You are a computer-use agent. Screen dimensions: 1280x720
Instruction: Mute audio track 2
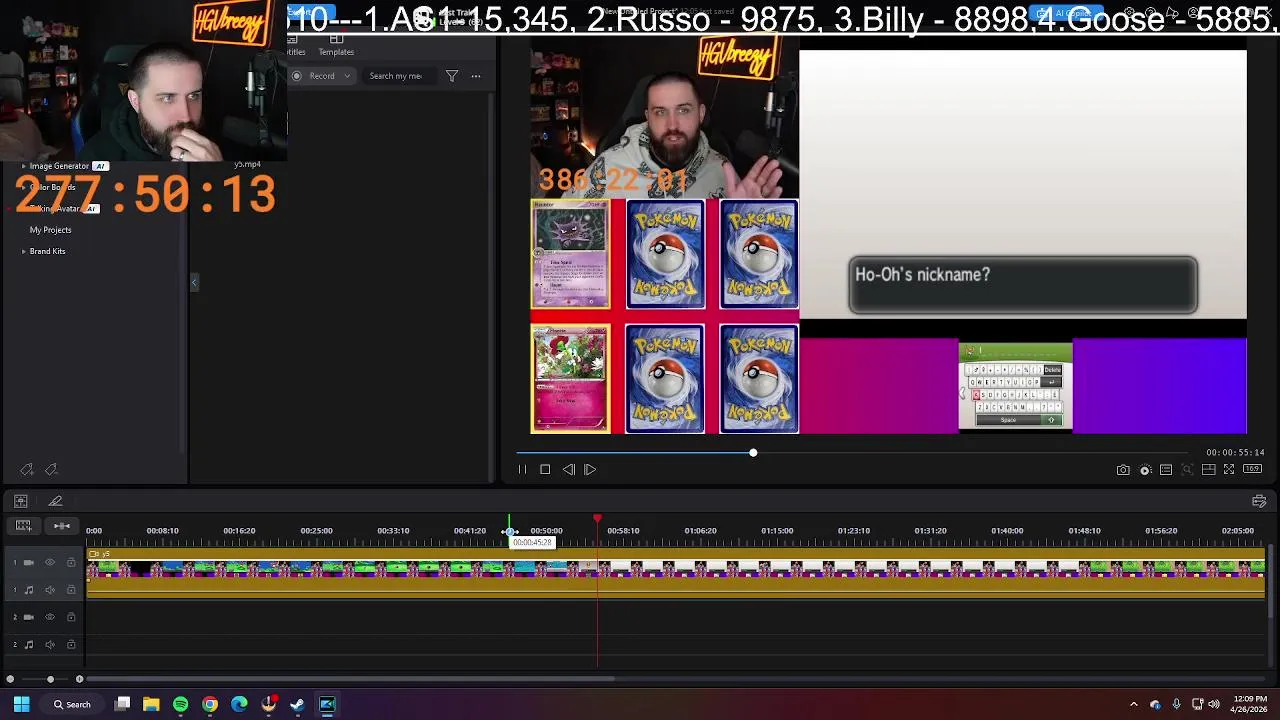[x=50, y=645]
